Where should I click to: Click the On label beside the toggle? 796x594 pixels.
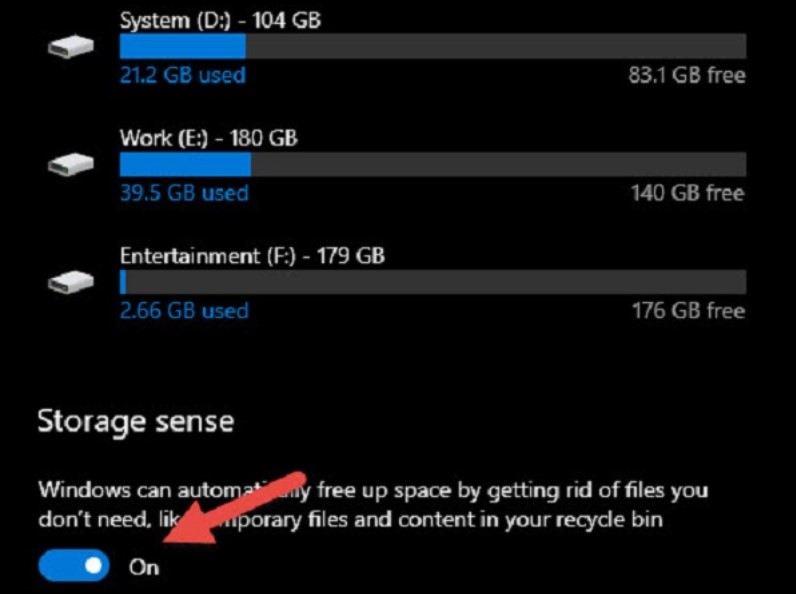click(x=144, y=567)
